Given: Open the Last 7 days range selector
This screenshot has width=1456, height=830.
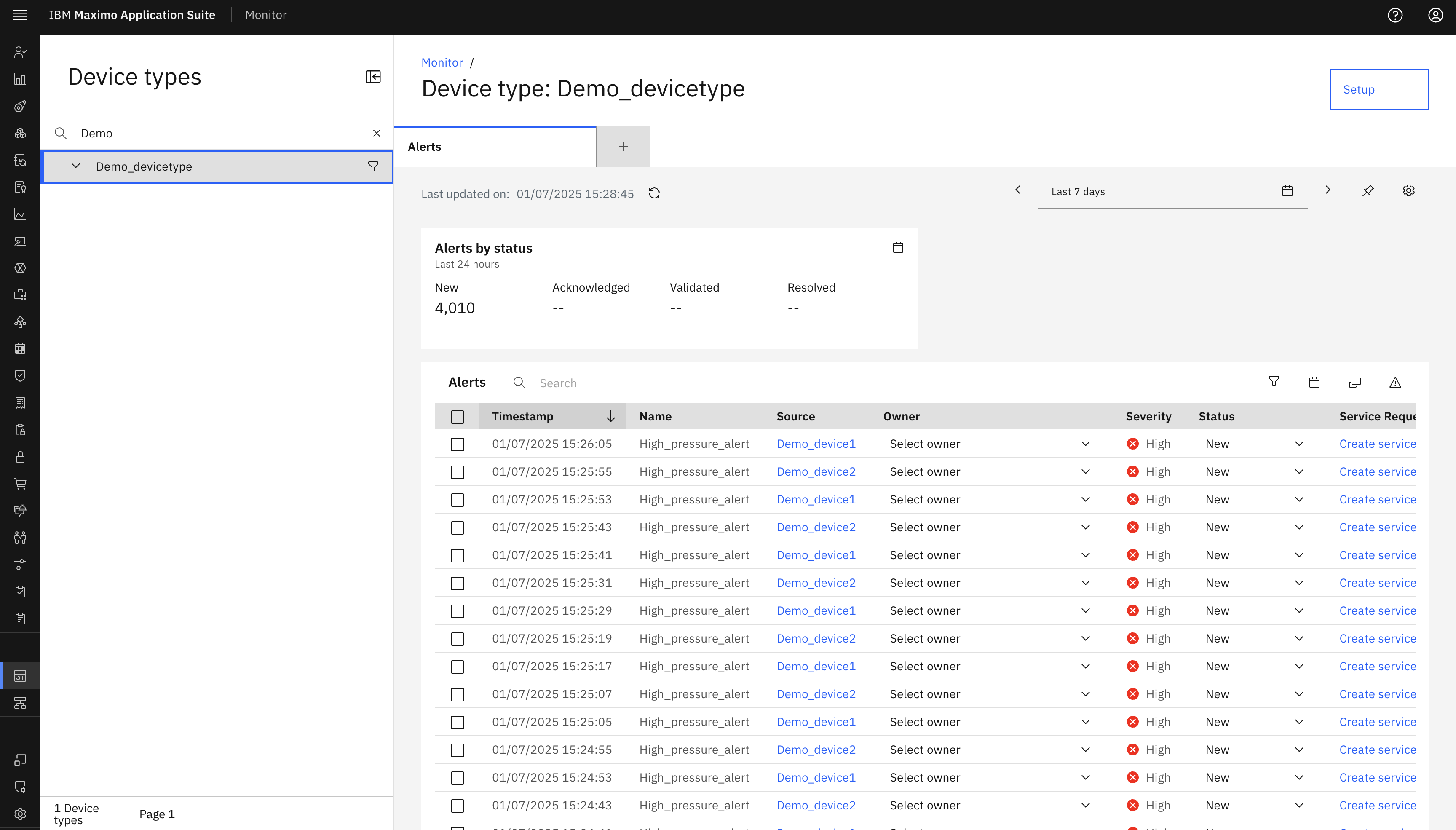Looking at the screenshot, I should click(x=1172, y=192).
